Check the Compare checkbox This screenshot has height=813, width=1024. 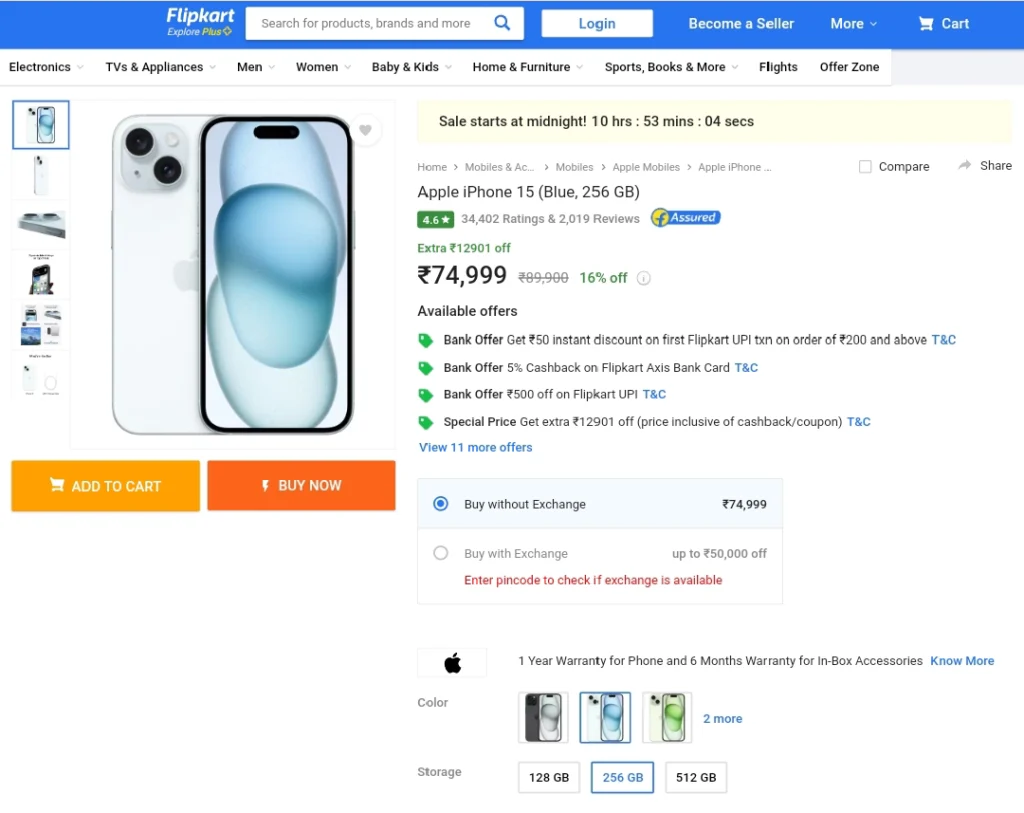[865, 167]
